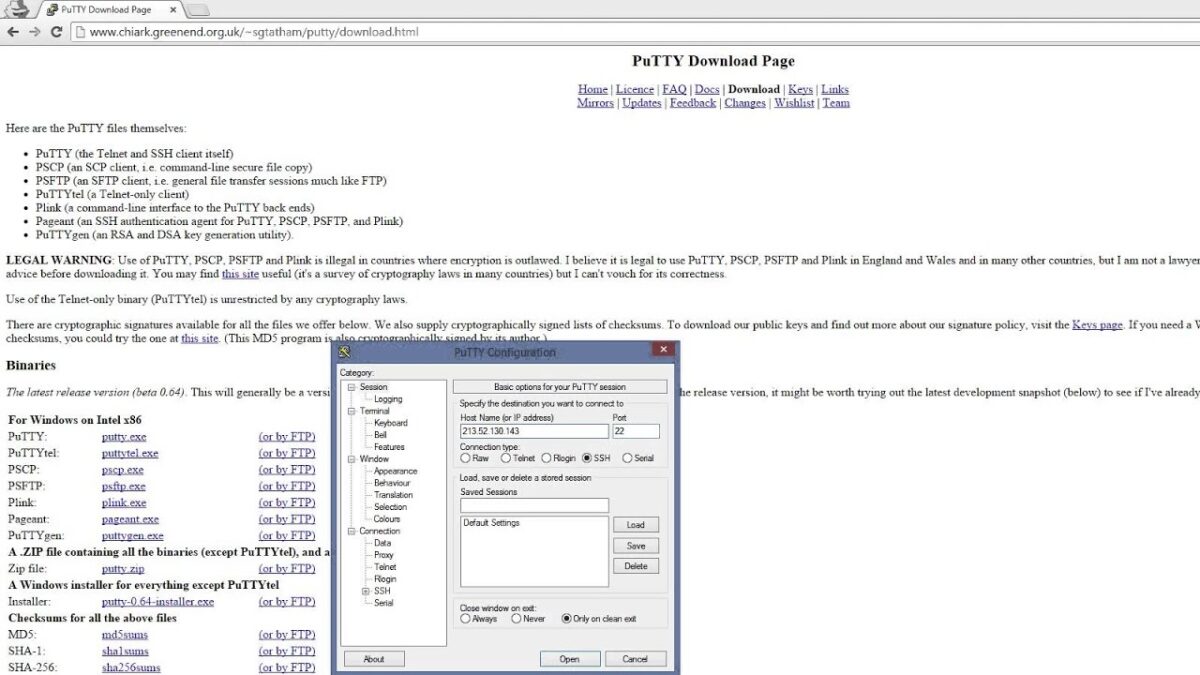Click the new tab button beside the PuTTY tab

point(198,10)
